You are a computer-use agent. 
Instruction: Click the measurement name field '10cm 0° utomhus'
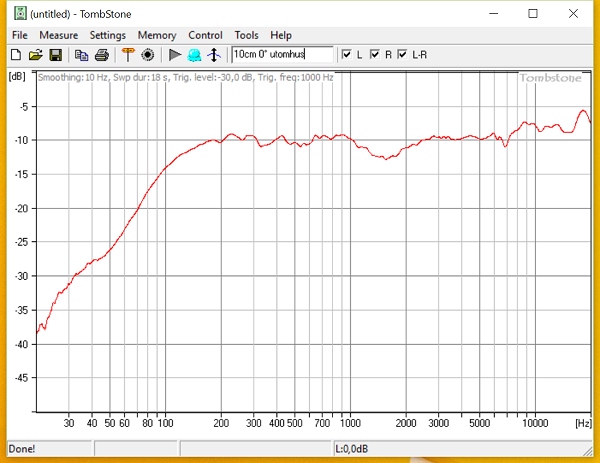click(282, 54)
